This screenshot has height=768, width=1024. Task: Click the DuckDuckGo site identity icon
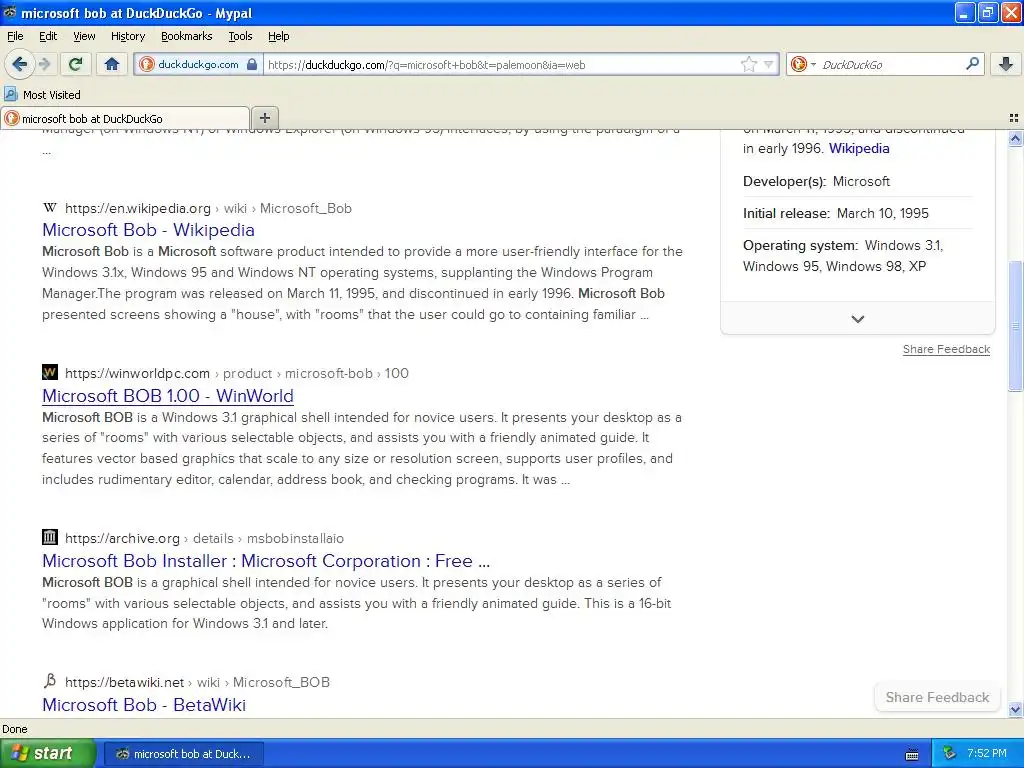click(x=146, y=64)
